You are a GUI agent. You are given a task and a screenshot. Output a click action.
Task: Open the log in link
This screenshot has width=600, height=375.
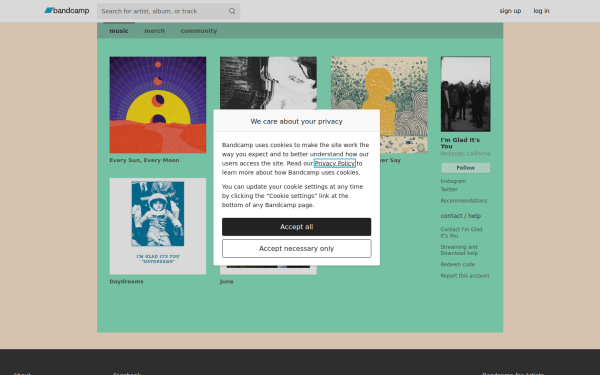pos(541,11)
